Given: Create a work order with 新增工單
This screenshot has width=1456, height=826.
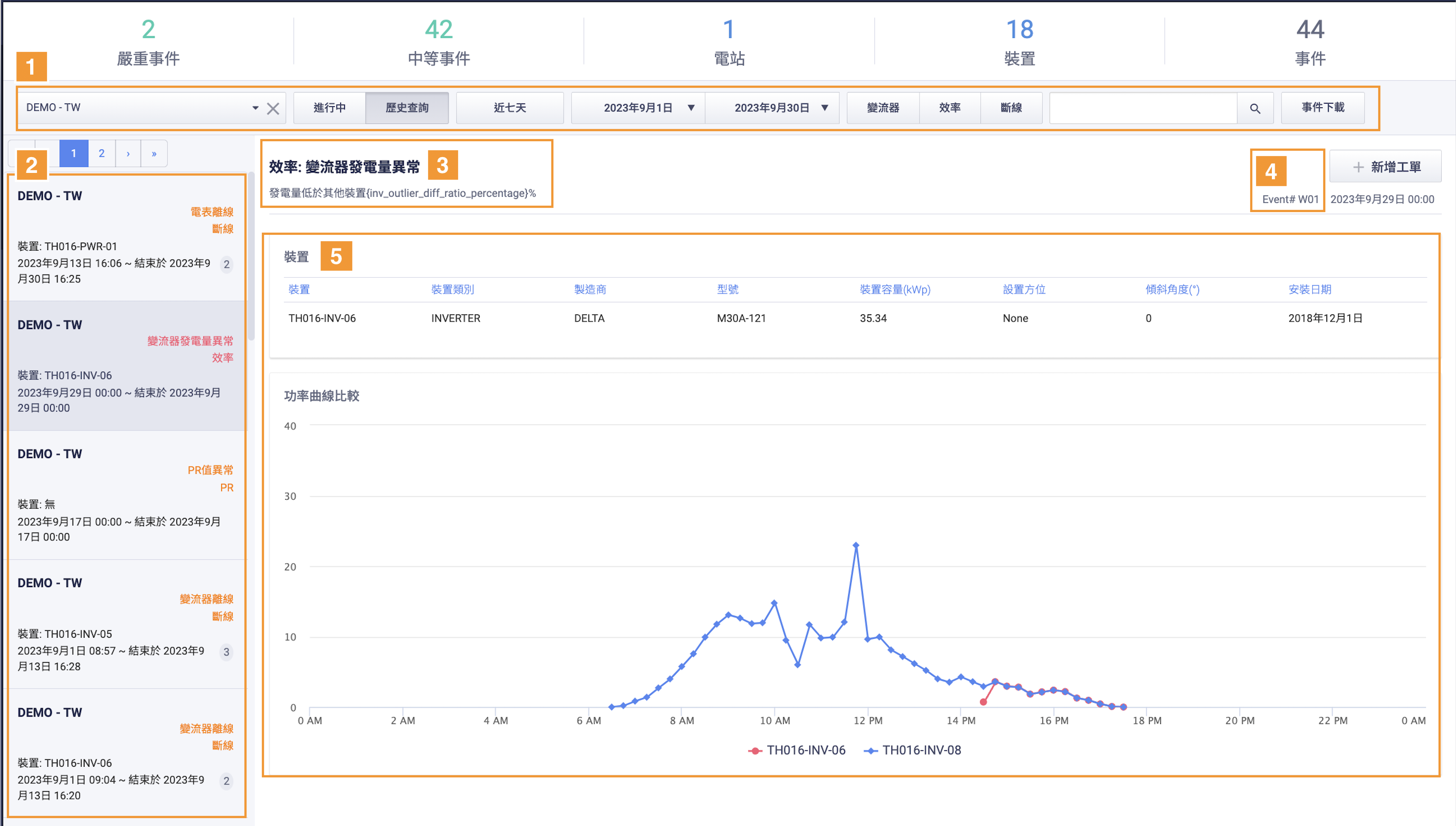Looking at the screenshot, I should coord(1385,167).
